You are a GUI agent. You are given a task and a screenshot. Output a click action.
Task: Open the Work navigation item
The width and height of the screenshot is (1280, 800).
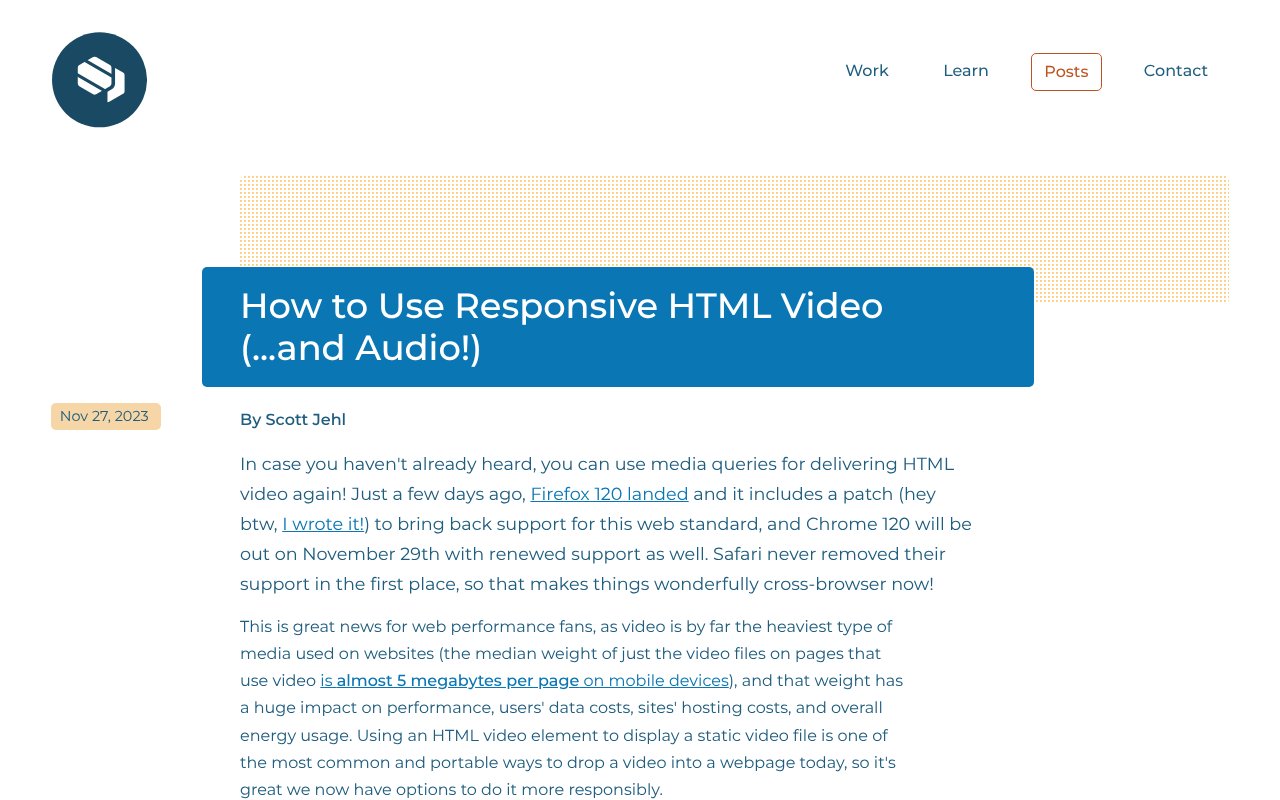[x=866, y=71]
